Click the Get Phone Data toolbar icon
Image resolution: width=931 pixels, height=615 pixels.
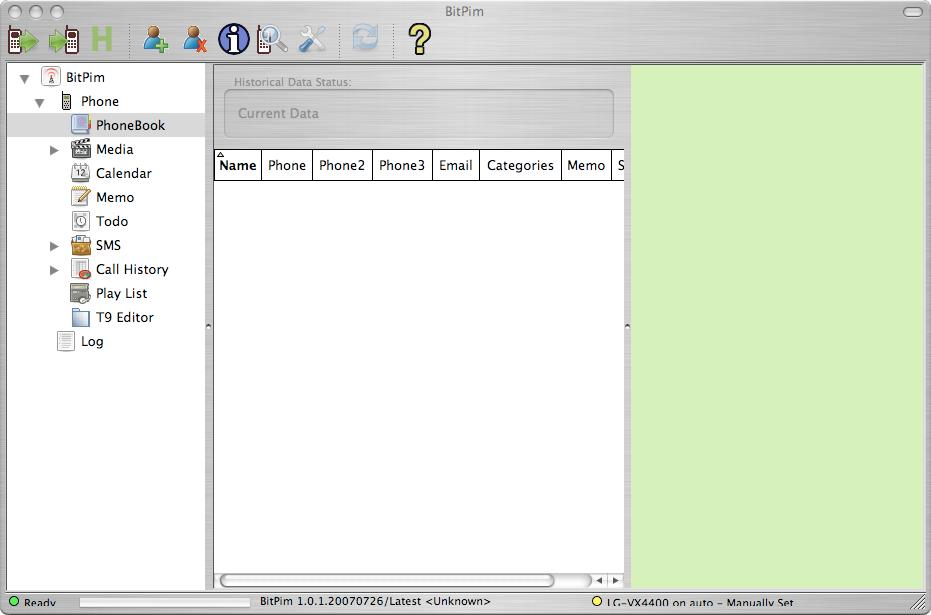(23, 40)
